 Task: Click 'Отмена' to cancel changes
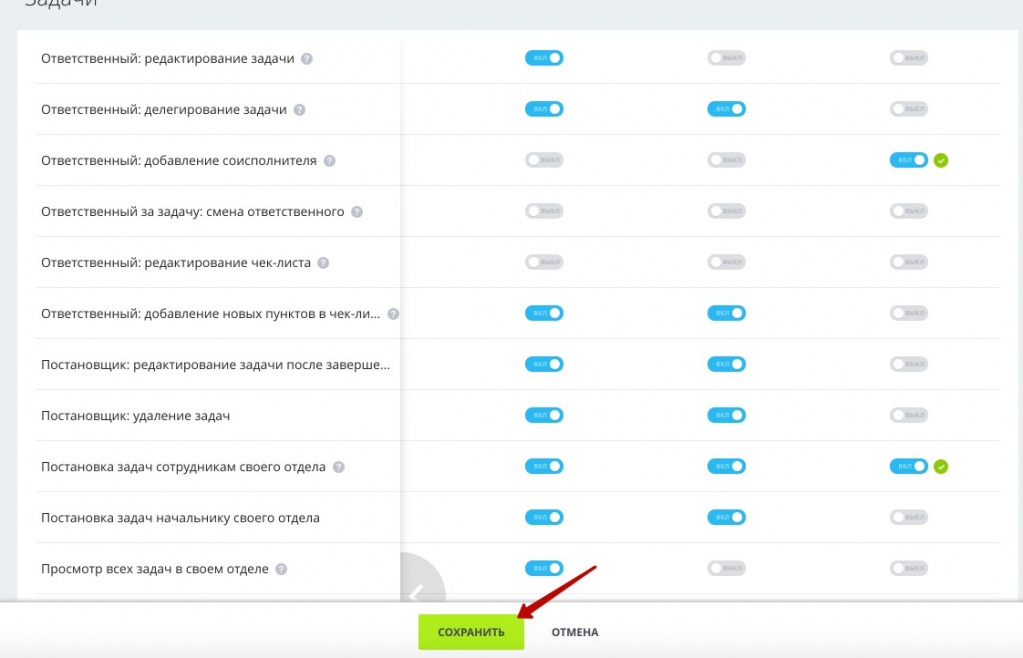click(575, 632)
